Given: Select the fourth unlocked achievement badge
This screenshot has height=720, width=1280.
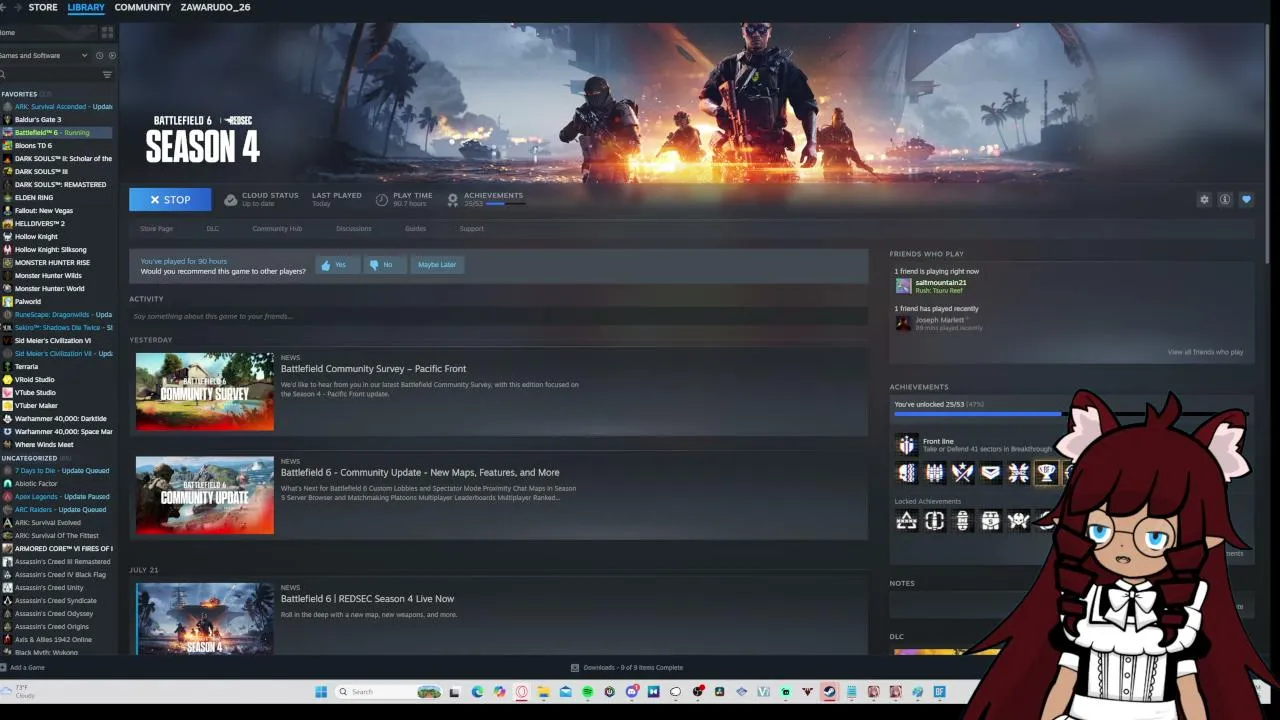Looking at the screenshot, I should click(x=990, y=473).
